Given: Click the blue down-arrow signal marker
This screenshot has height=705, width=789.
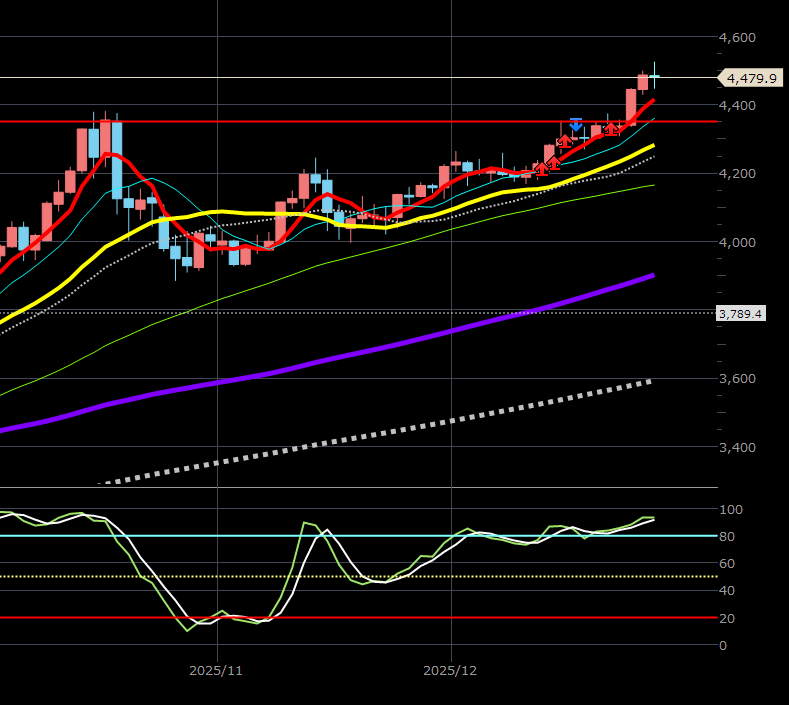Looking at the screenshot, I should (576, 124).
